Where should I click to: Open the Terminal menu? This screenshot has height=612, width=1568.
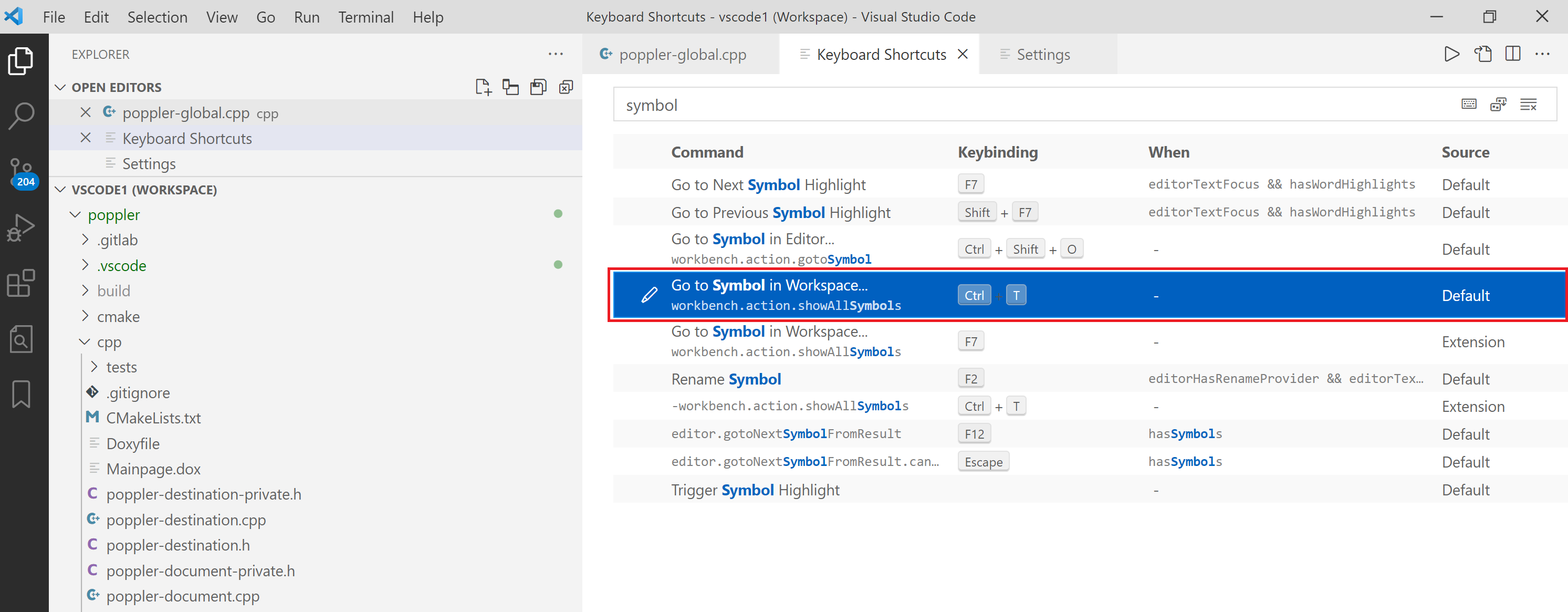365,16
